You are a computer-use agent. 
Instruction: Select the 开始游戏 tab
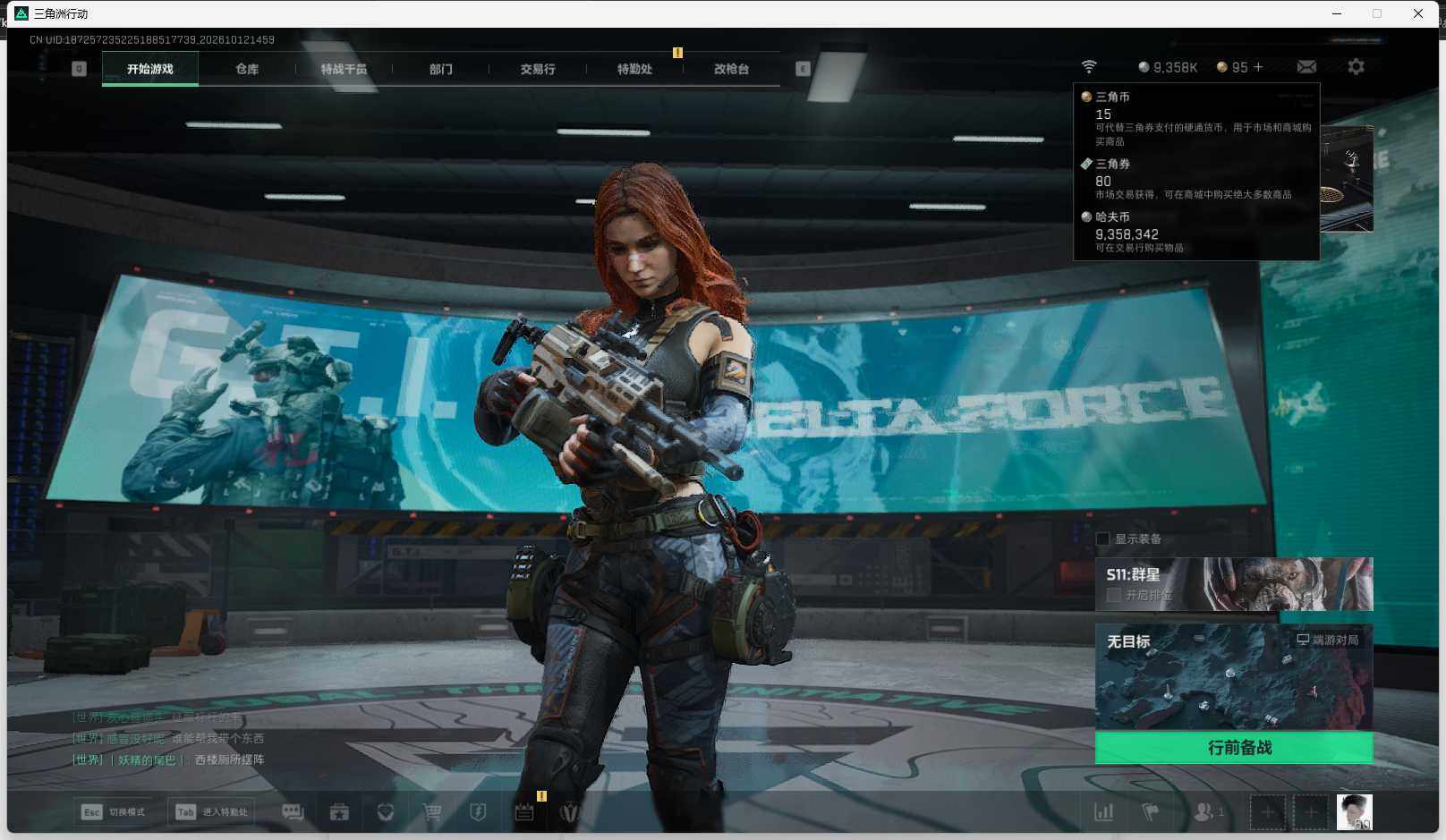(150, 69)
